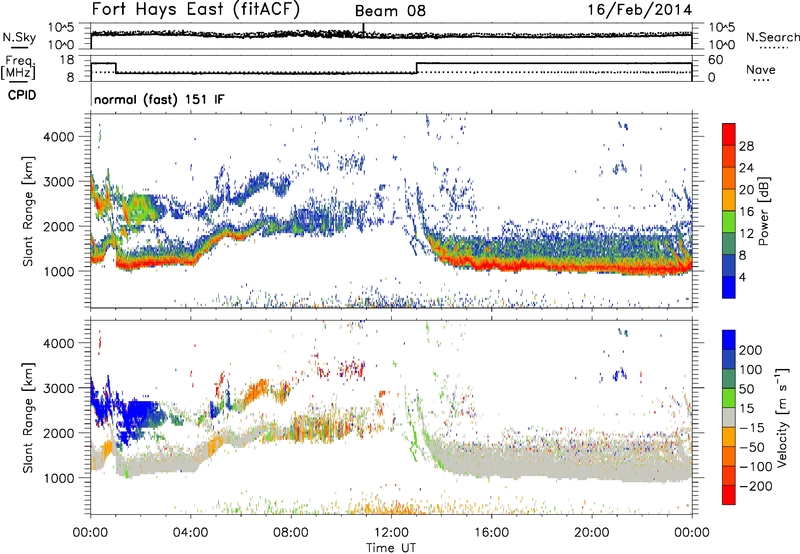Click the red bottom of velocity colorbar
Image resolution: width=800 pixels, height=554 pixels.
[729, 495]
